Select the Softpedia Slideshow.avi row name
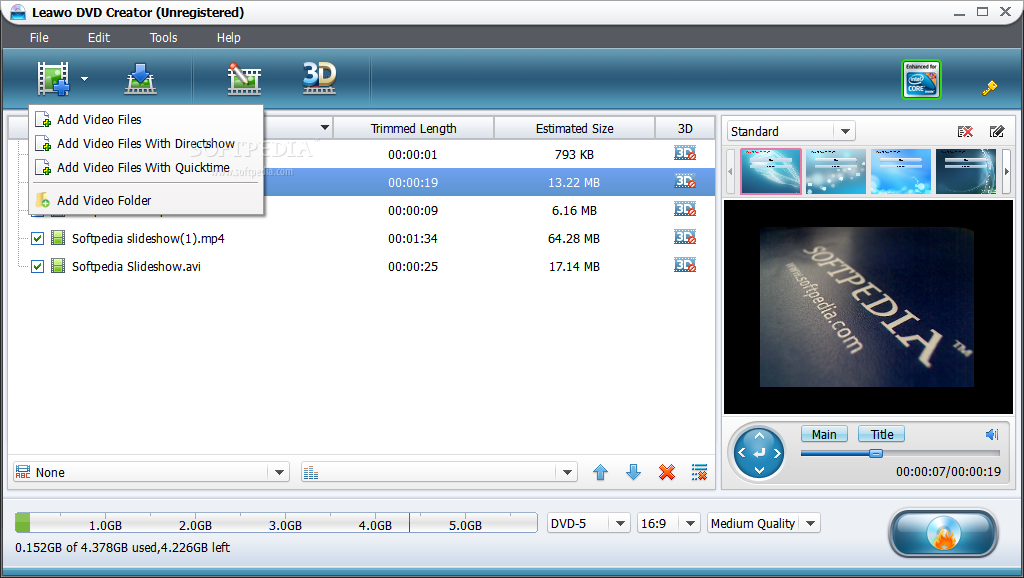 136,266
